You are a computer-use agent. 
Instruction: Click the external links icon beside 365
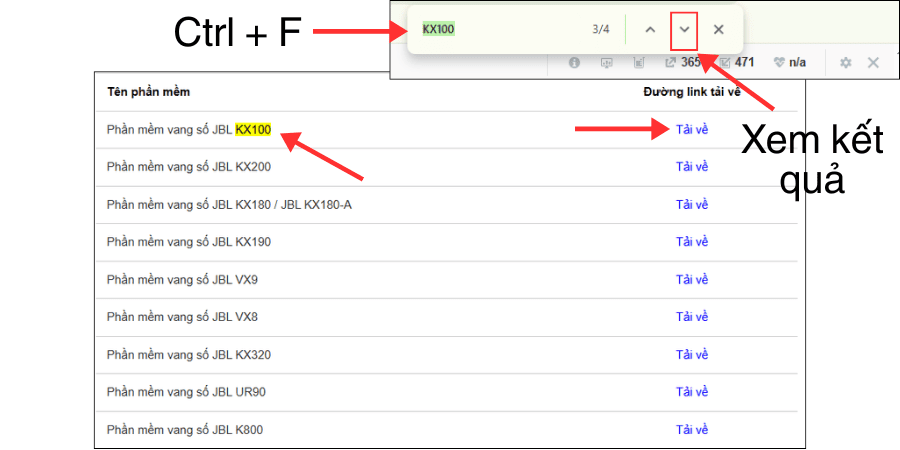click(x=670, y=63)
